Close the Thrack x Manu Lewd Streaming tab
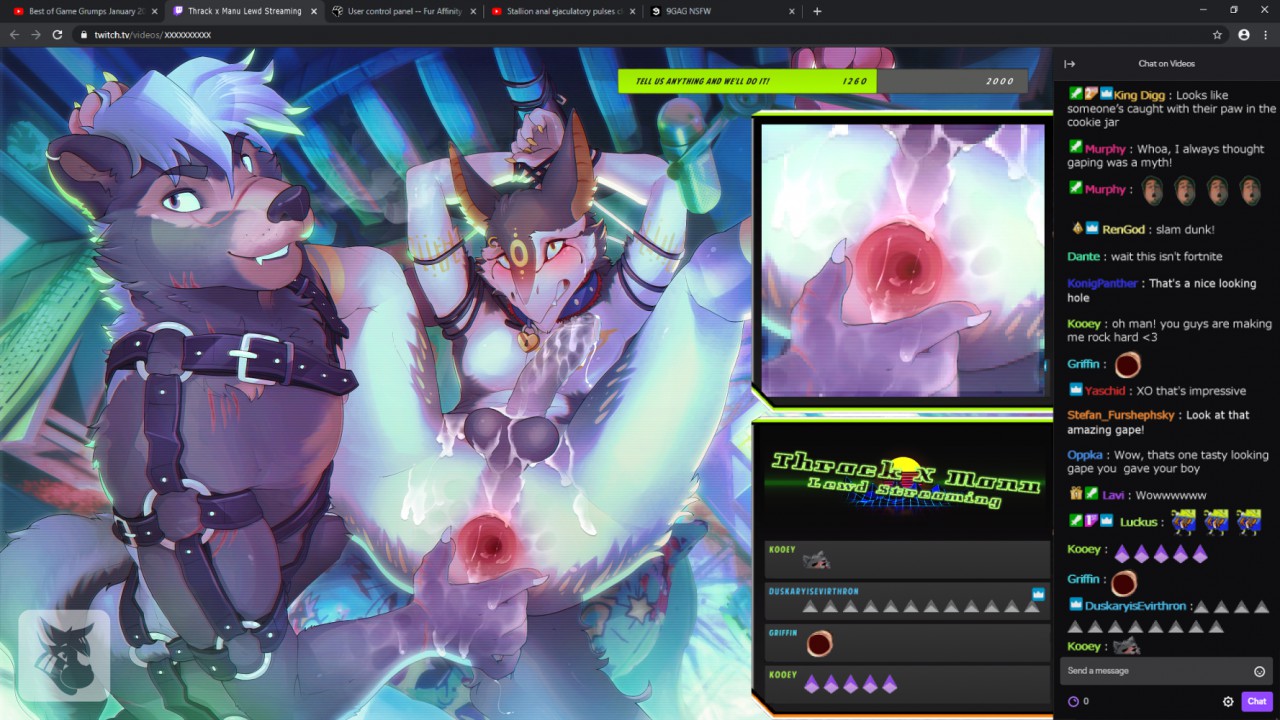The image size is (1280, 720). [x=314, y=11]
